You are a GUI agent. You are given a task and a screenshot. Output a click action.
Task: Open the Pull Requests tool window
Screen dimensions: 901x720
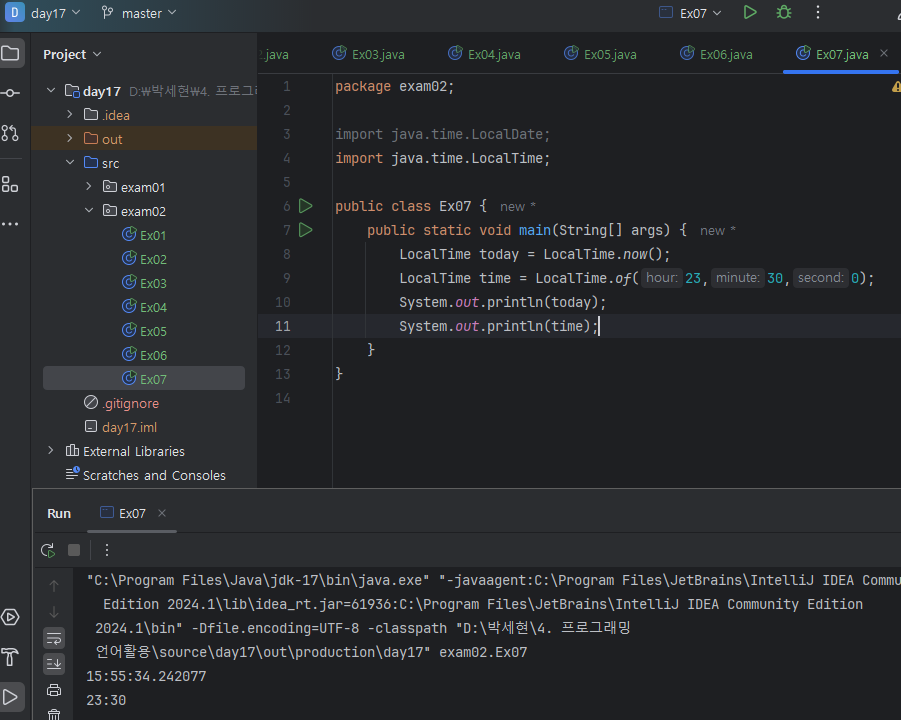click(10, 133)
